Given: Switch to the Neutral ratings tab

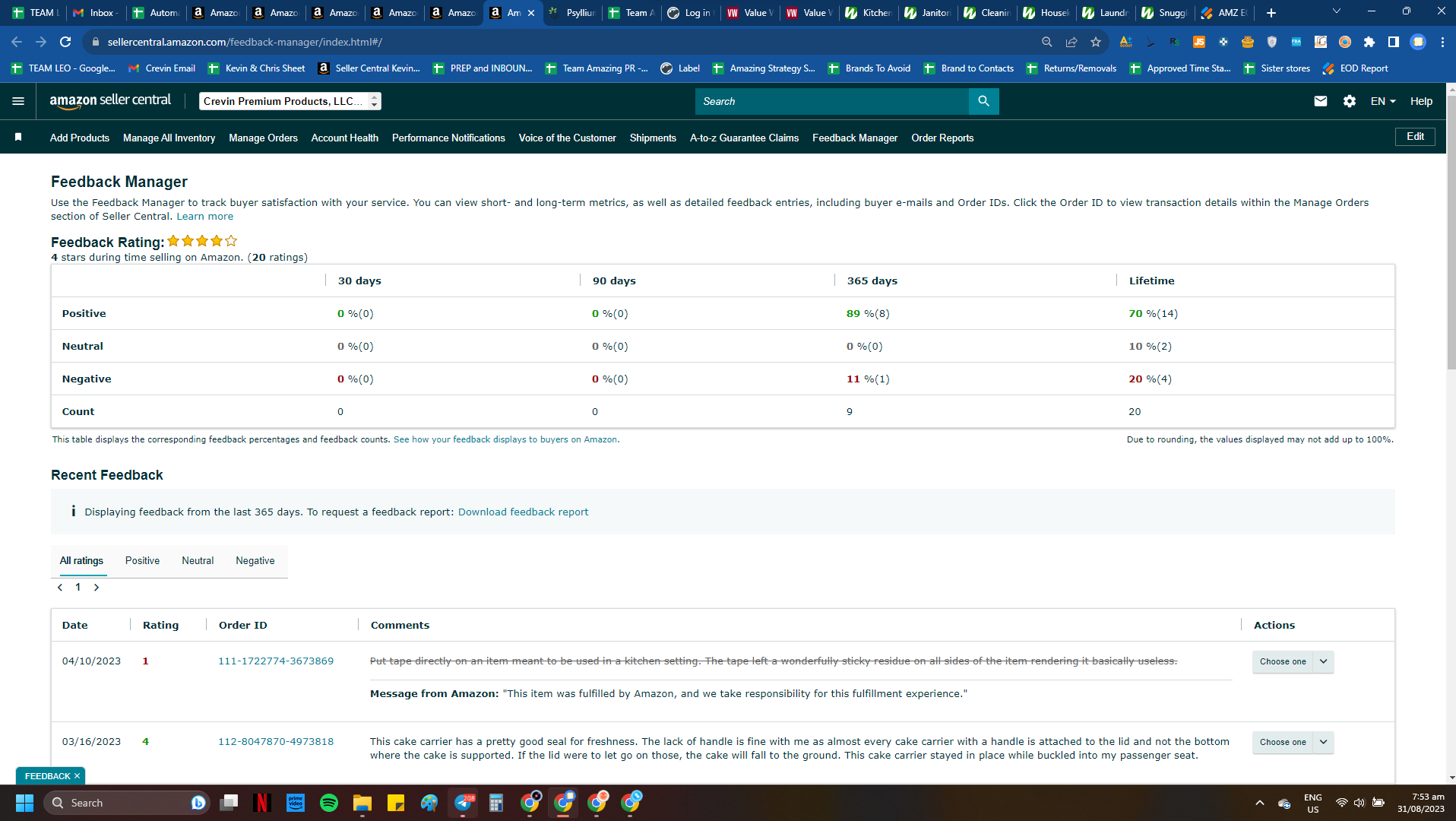Looking at the screenshot, I should coord(198,561).
